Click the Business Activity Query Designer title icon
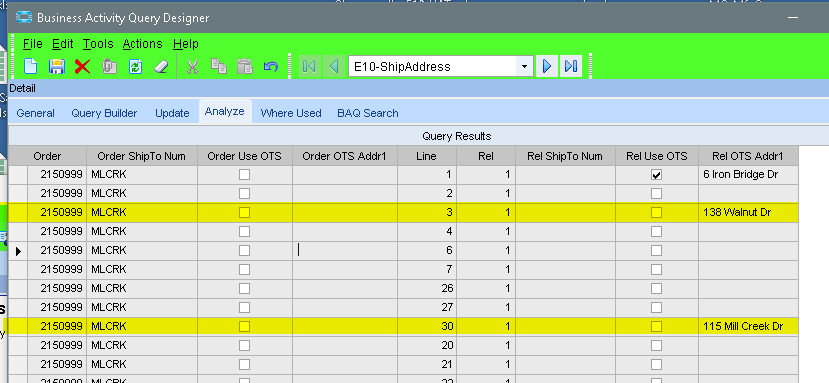Viewport: 829px width, 383px height. 24,17
